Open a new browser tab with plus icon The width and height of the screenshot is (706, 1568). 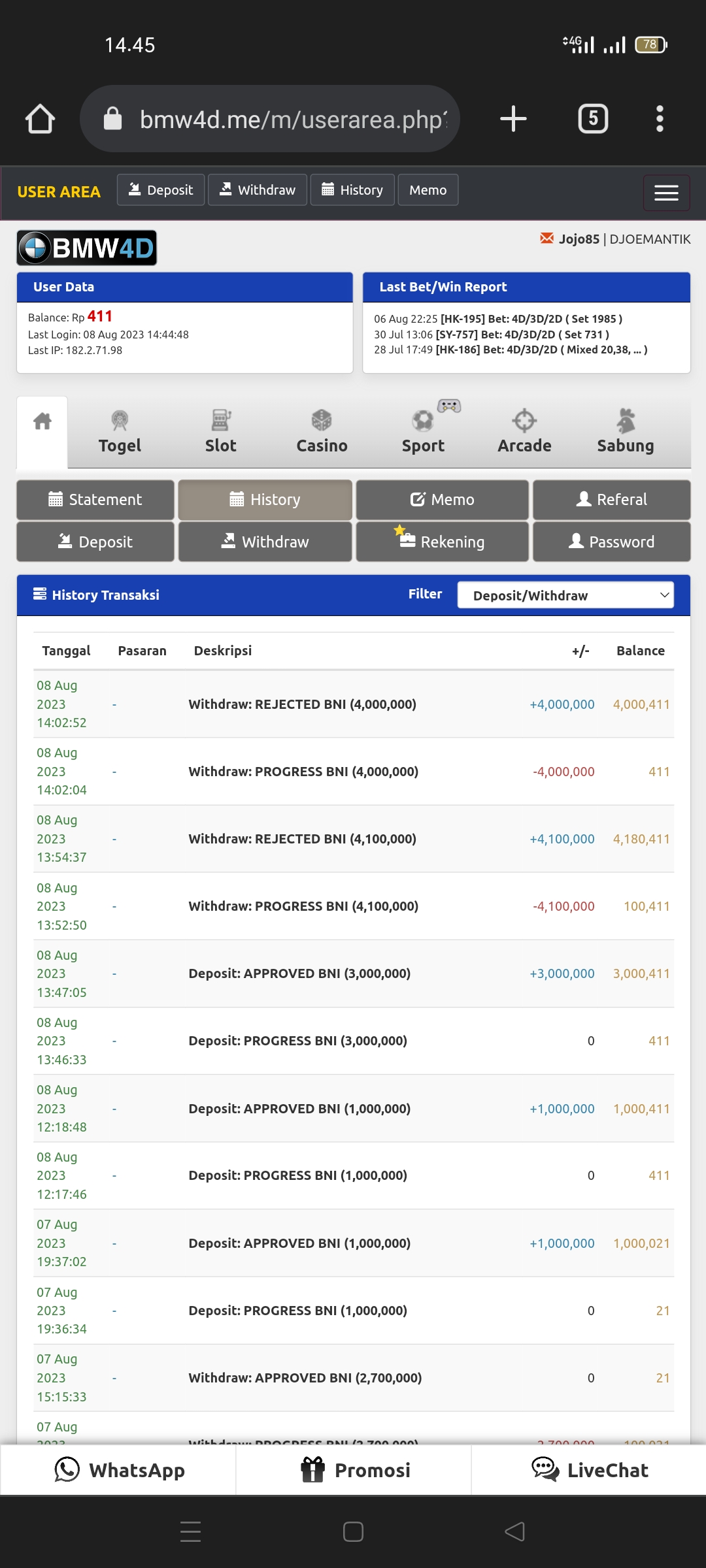[x=513, y=119]
